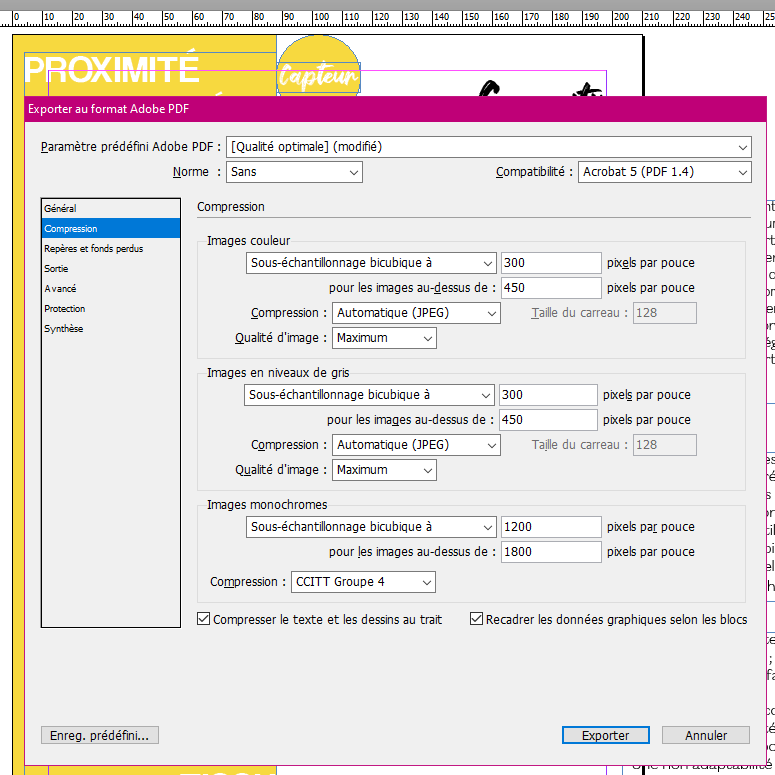The width and height of the screenshot is (775, 775).
Task: Open the Norme dropdown
Action: 294,172
